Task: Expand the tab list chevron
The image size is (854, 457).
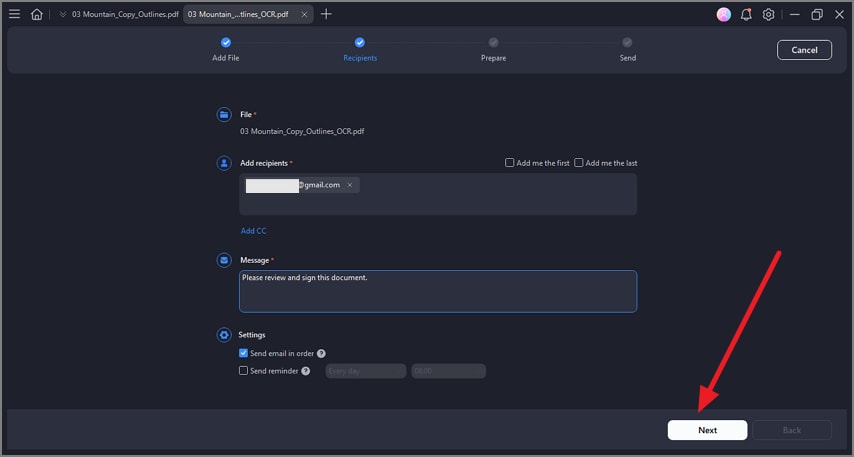Action: (x=63, y=14)
